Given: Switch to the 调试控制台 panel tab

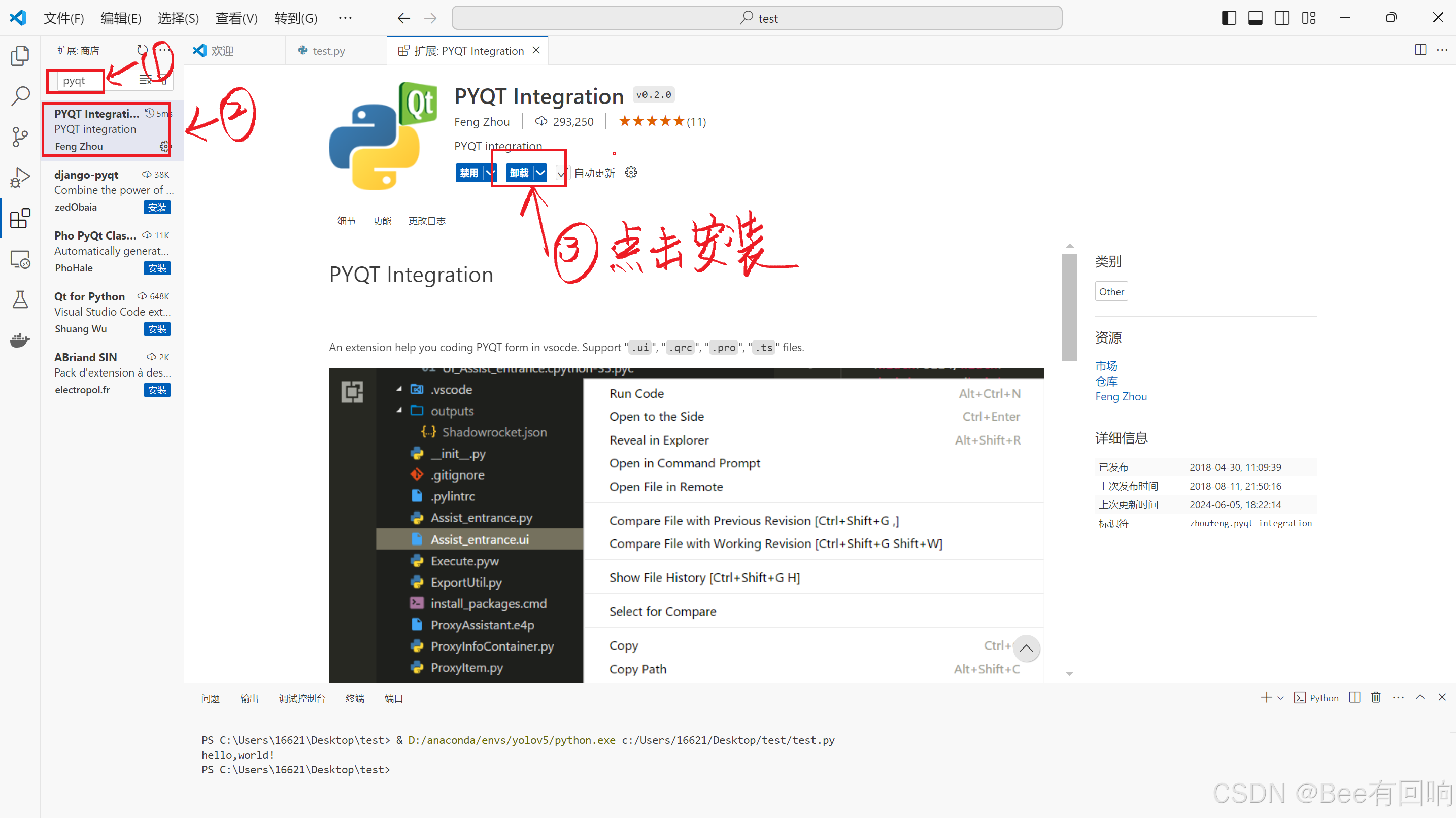Looking at the screenshot, I should tap(302, 699).
